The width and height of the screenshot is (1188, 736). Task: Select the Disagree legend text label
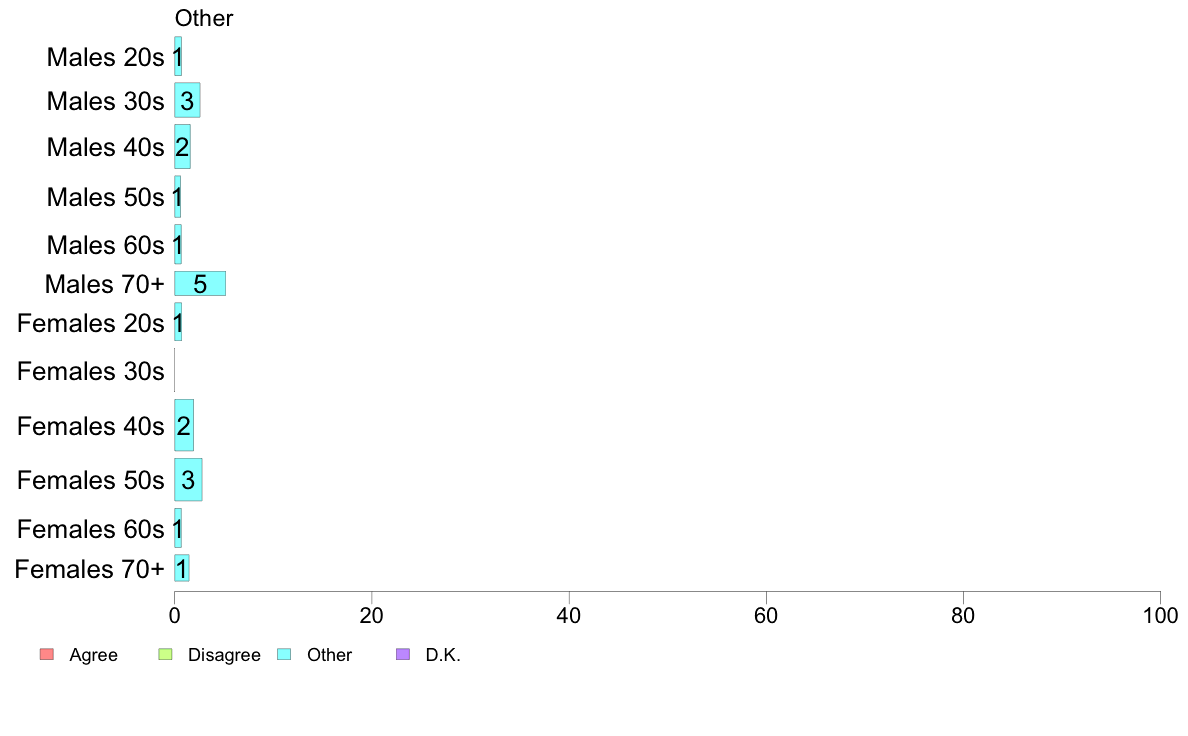[224, 655]
